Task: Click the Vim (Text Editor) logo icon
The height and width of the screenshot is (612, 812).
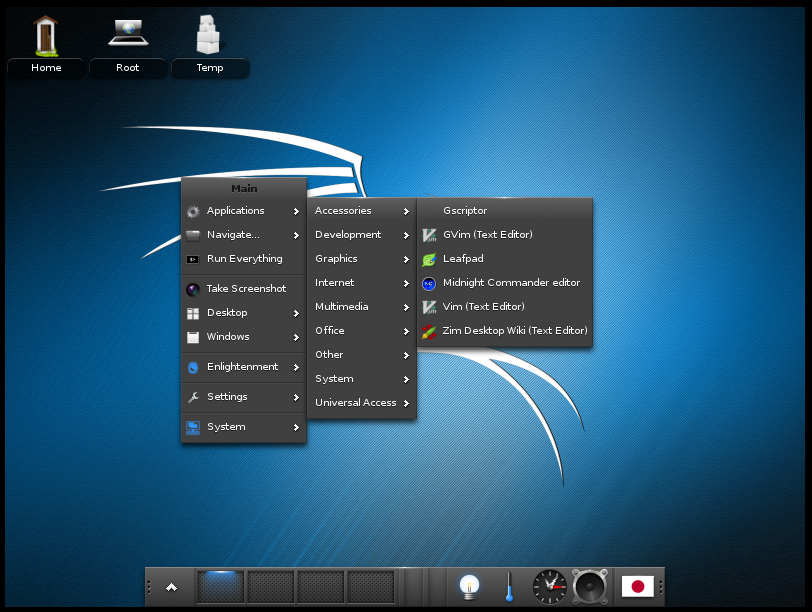Action: (x=429, y=307)
